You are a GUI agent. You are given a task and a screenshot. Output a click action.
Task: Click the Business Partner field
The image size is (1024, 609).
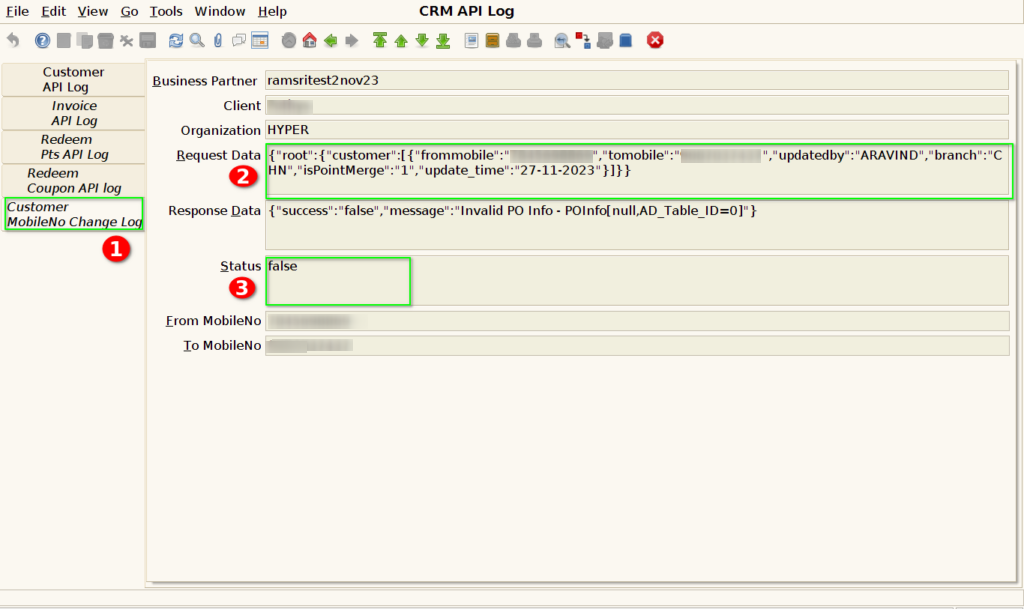637,80
